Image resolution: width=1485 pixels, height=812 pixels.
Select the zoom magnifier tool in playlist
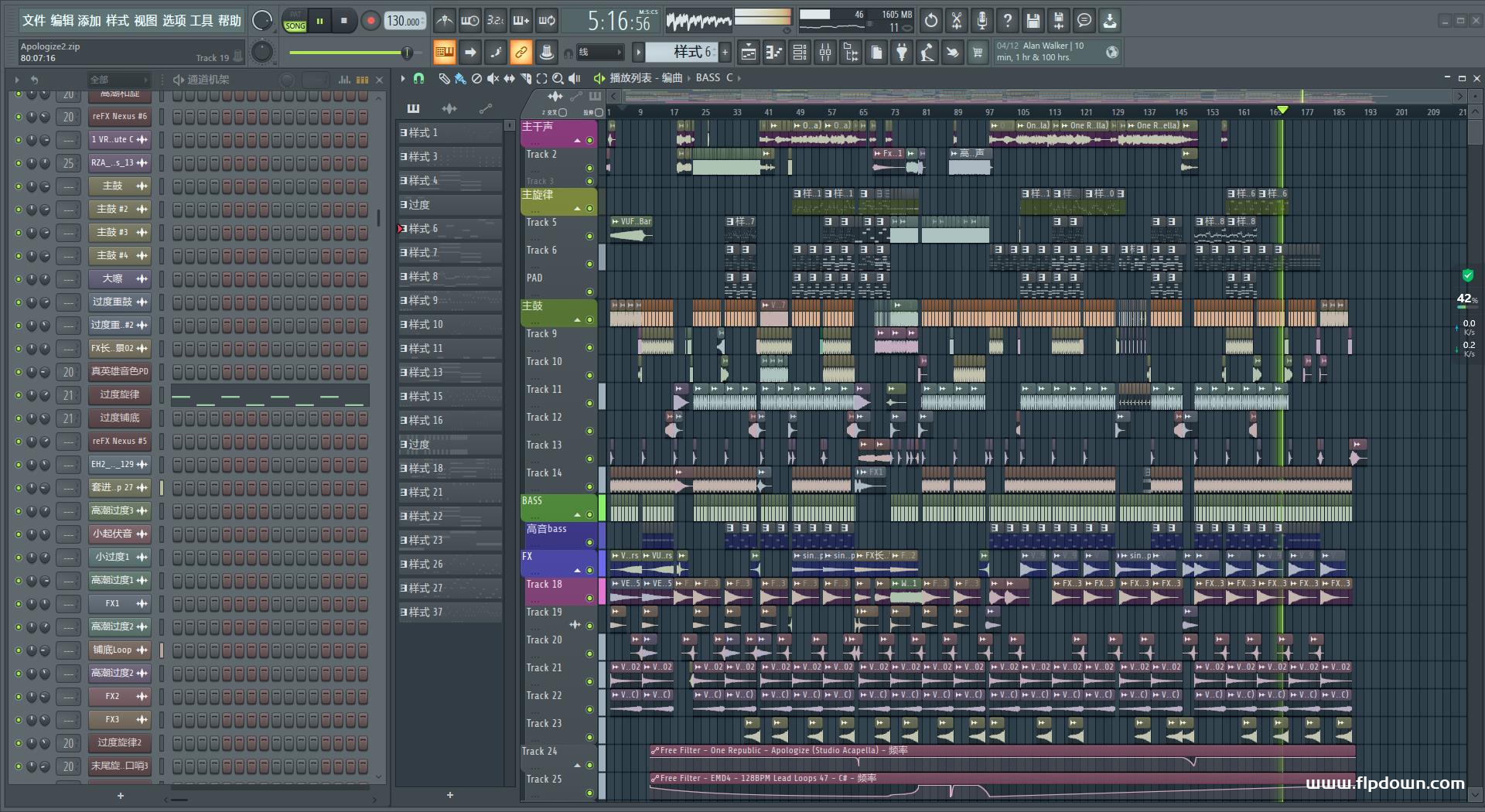click(558, 78)
